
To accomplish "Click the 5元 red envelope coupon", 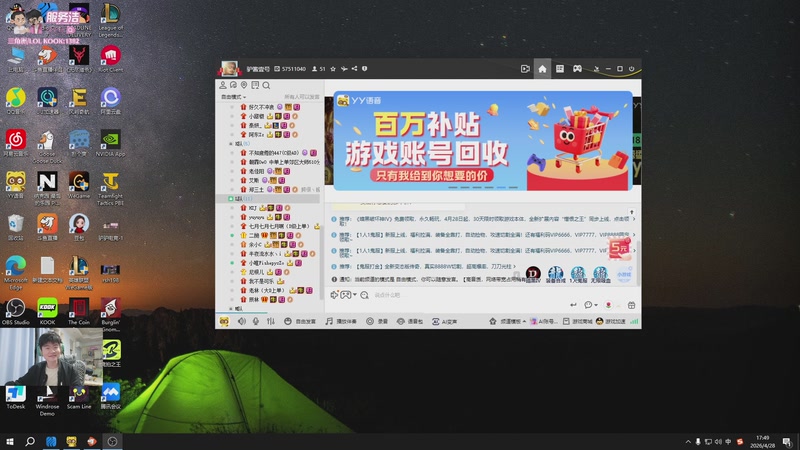I will [619, 248].
